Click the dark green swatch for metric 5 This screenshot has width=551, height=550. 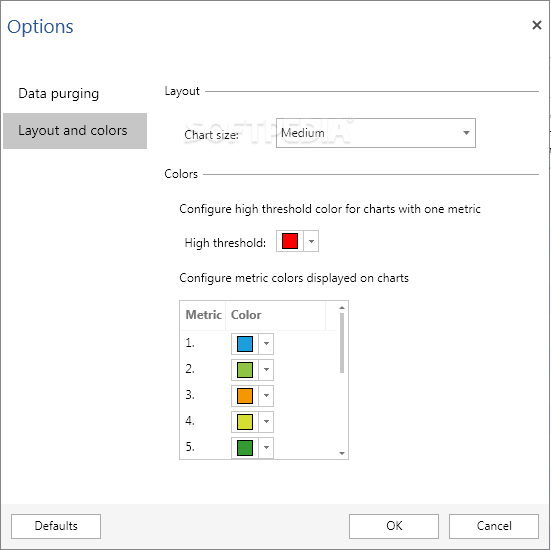coord(245,448)
